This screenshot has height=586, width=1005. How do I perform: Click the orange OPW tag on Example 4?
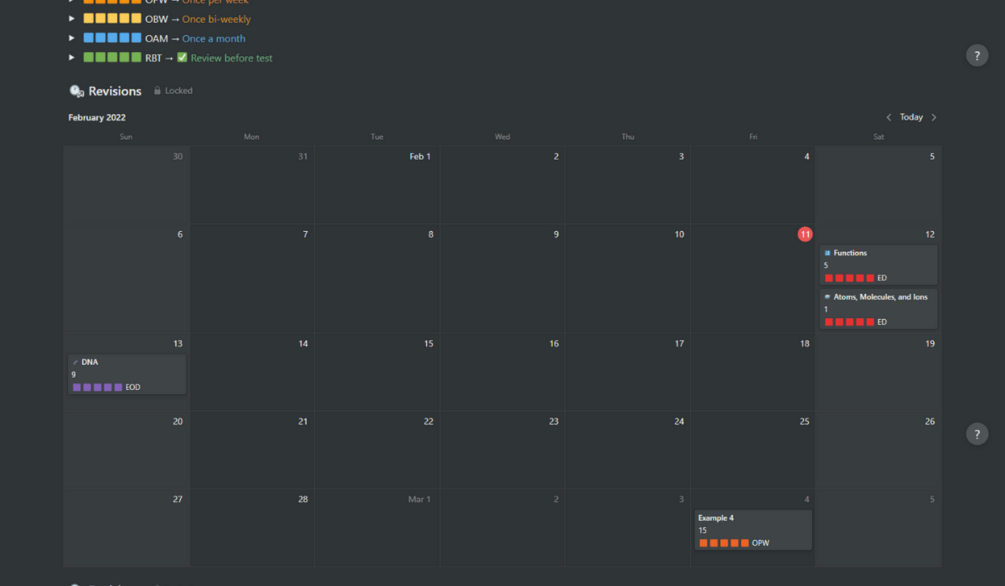[x=734, y=543]
